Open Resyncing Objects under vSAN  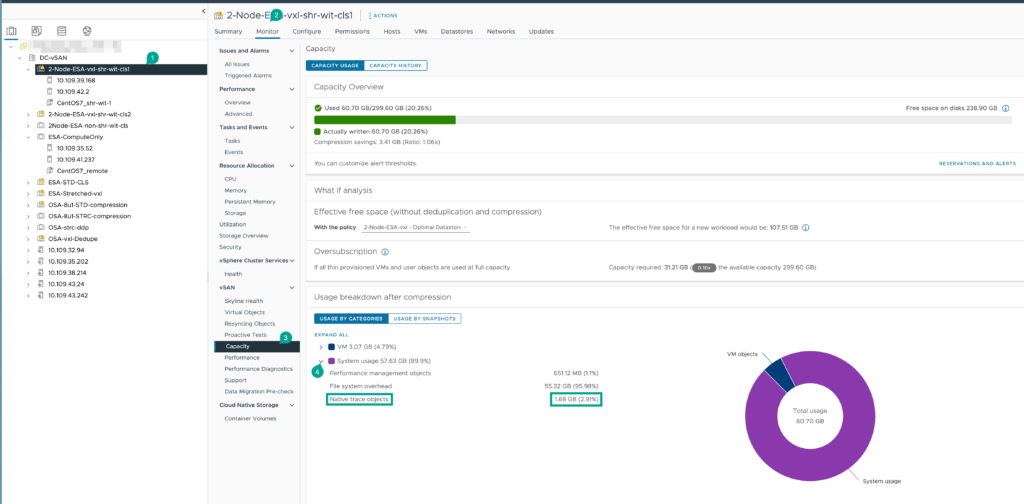[x=249, y=324]
